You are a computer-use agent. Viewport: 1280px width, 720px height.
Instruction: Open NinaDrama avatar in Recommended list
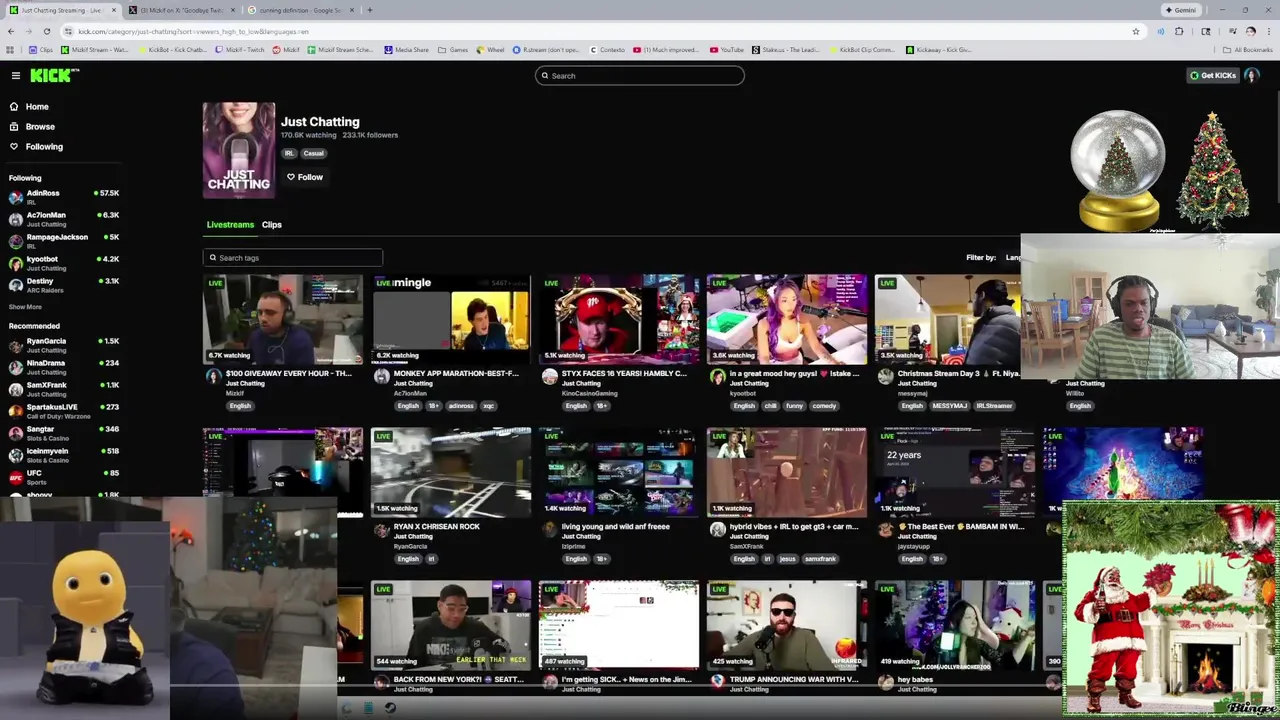click(16, 367)
